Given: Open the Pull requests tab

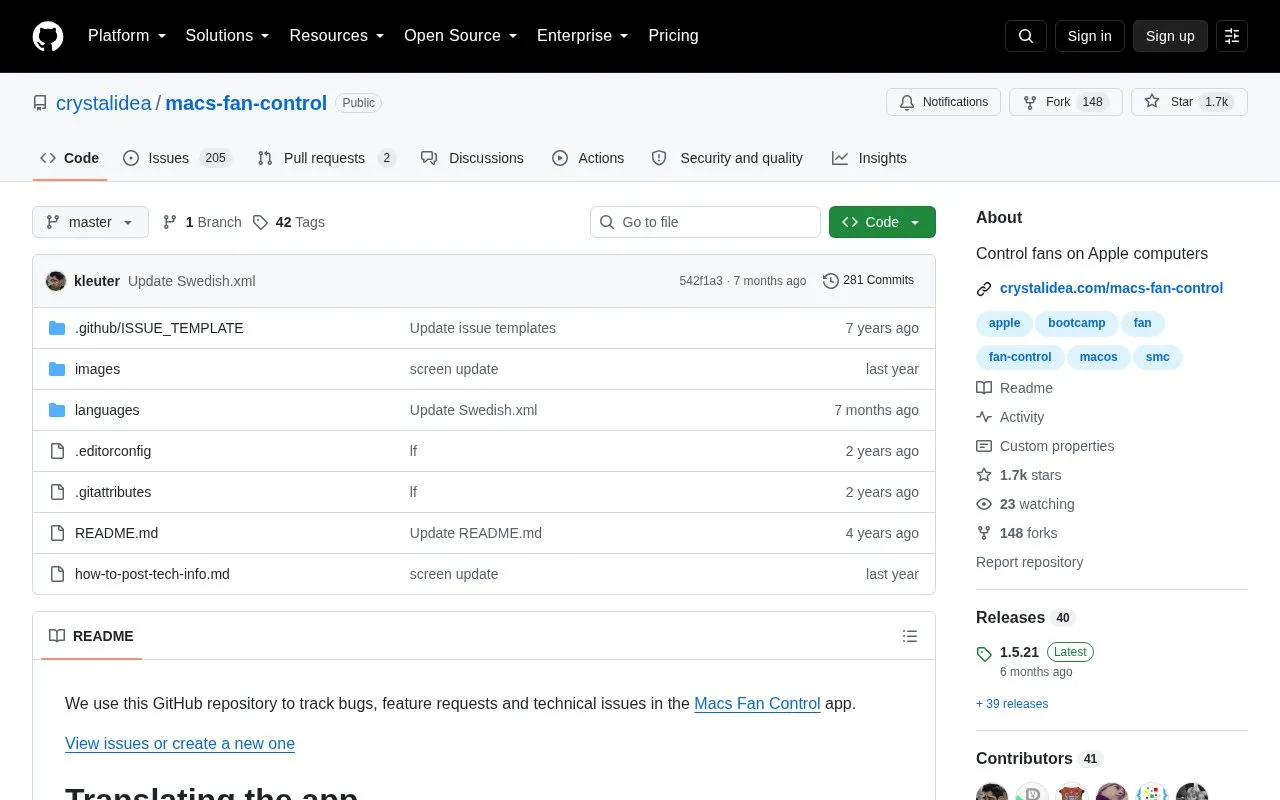Looking at the screenshot, I should tap(326, 158).
